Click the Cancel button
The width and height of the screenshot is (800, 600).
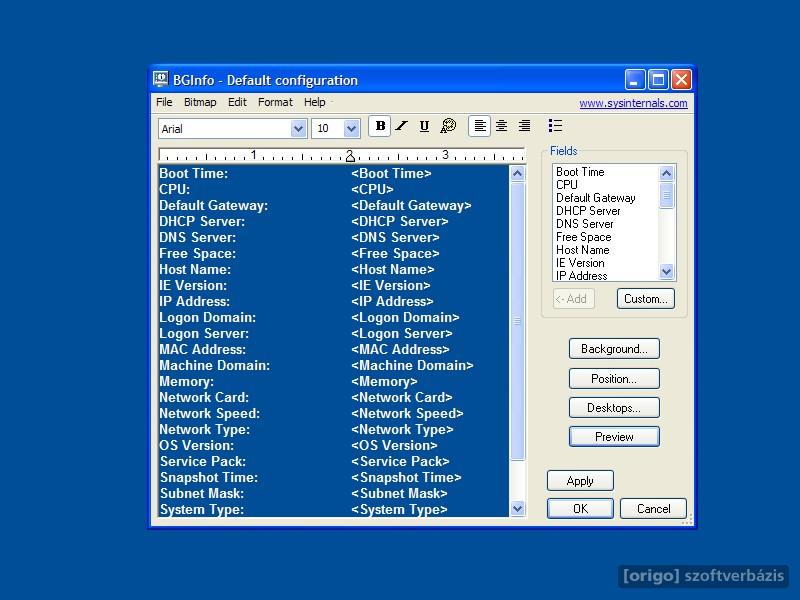653,509
